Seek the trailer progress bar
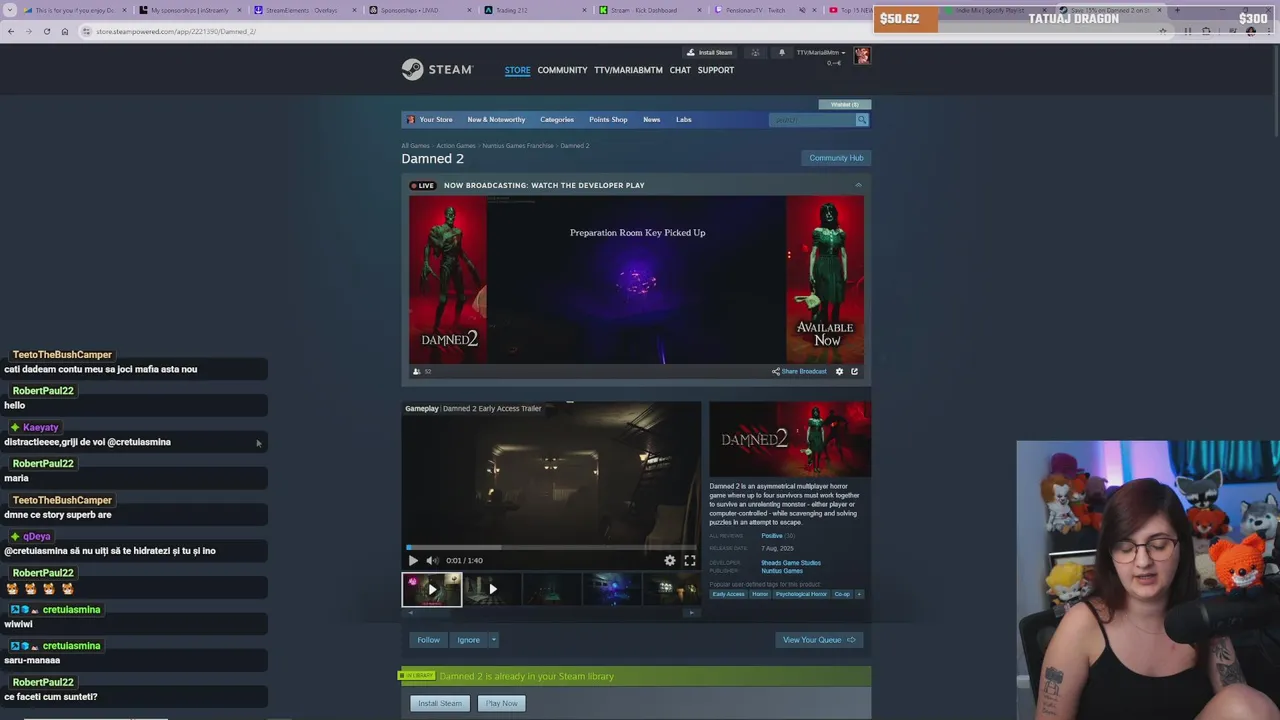Viewport: 1280px width, 720px height. coord(551,547)
